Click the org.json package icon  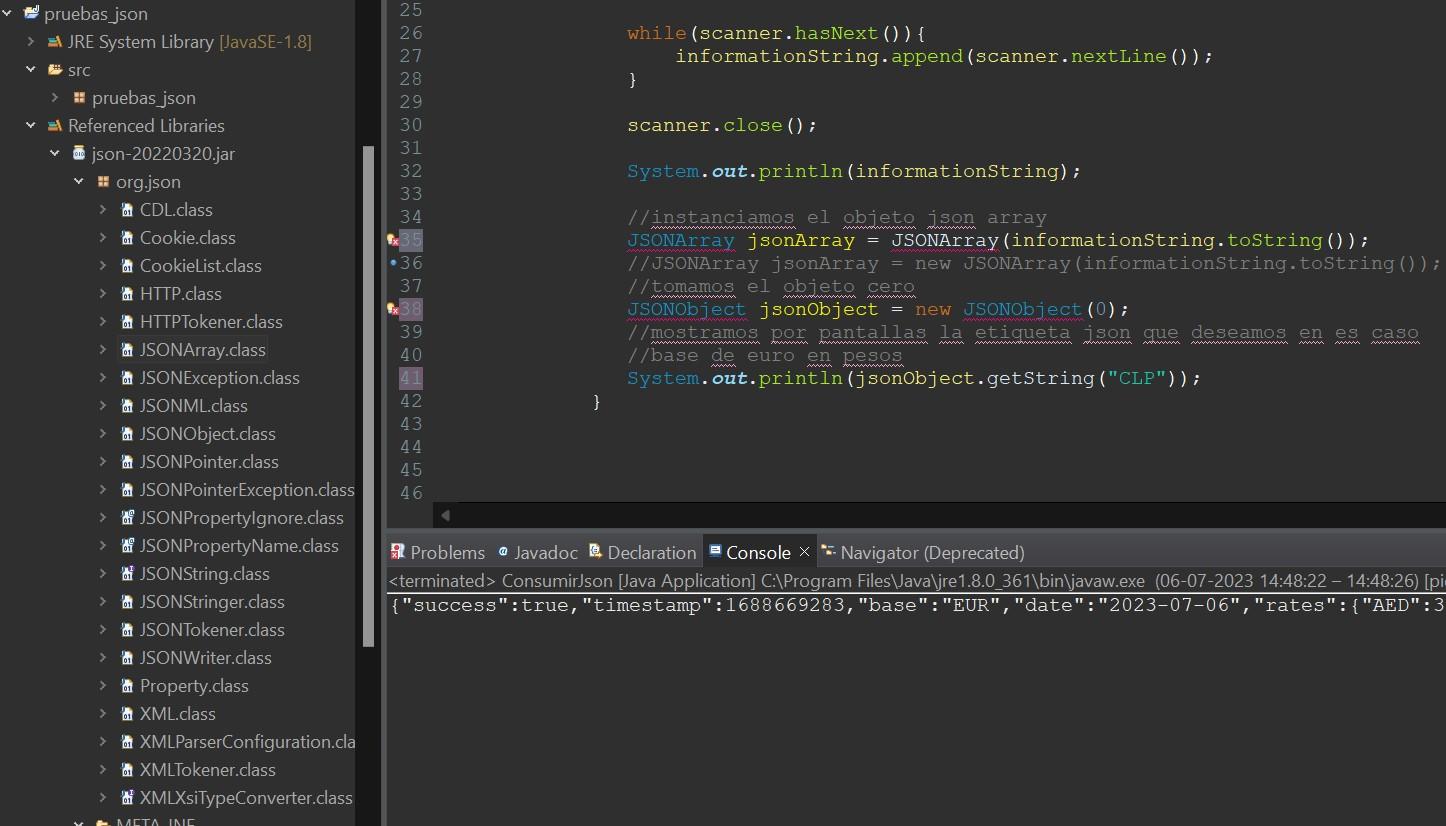click(x=103, y=182)
